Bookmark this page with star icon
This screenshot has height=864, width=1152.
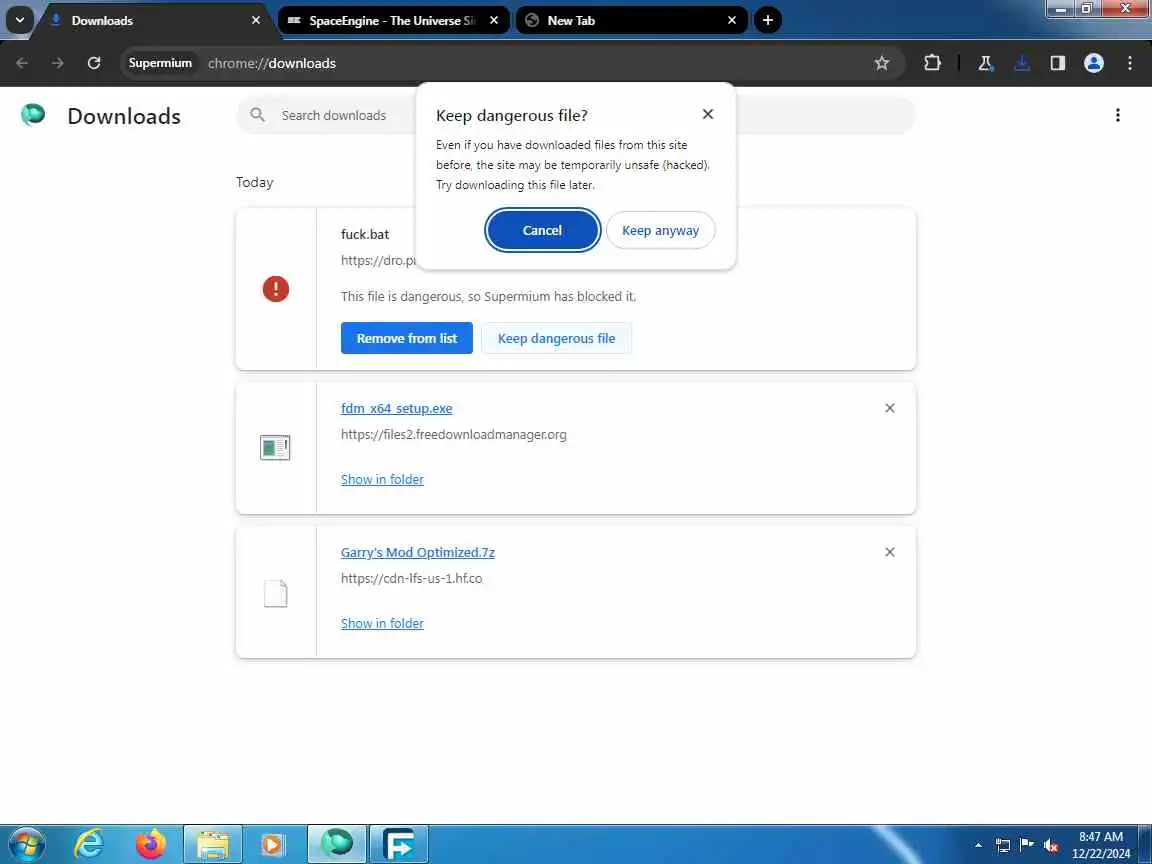(882, 63)
